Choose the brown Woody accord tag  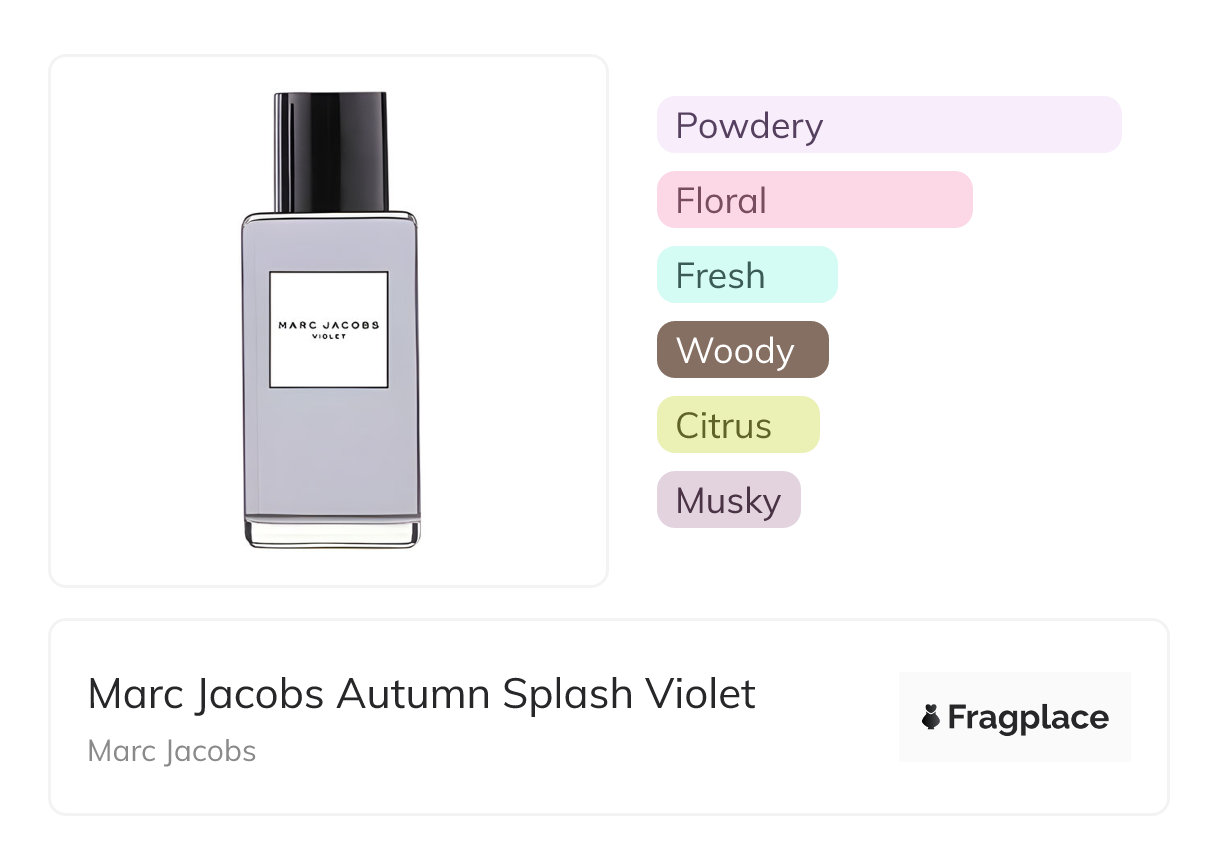[x=742, y=350]
